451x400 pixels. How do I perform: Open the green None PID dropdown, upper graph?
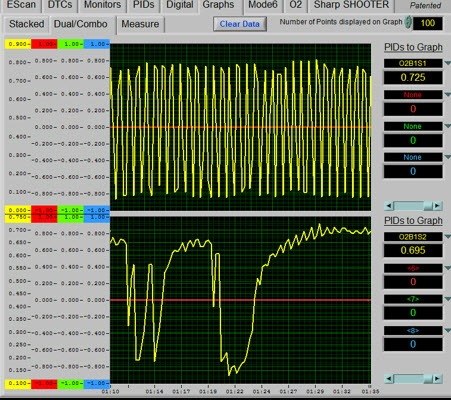click(x=447, y=126)
